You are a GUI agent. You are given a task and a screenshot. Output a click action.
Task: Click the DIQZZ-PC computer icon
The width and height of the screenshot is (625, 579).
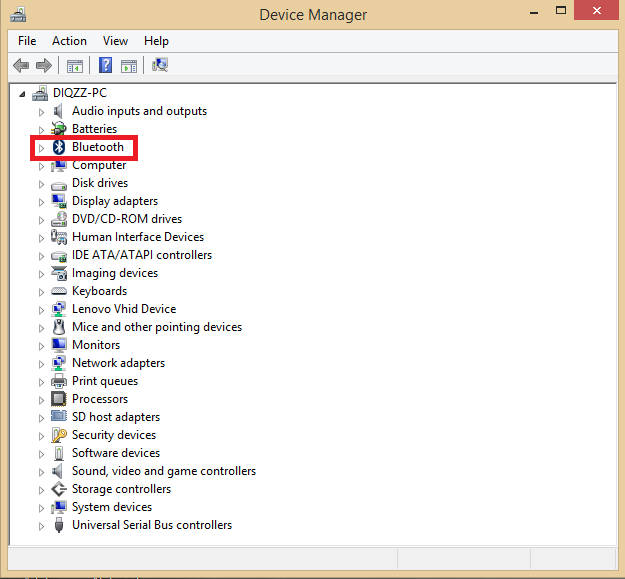click(x=40, y=93)
